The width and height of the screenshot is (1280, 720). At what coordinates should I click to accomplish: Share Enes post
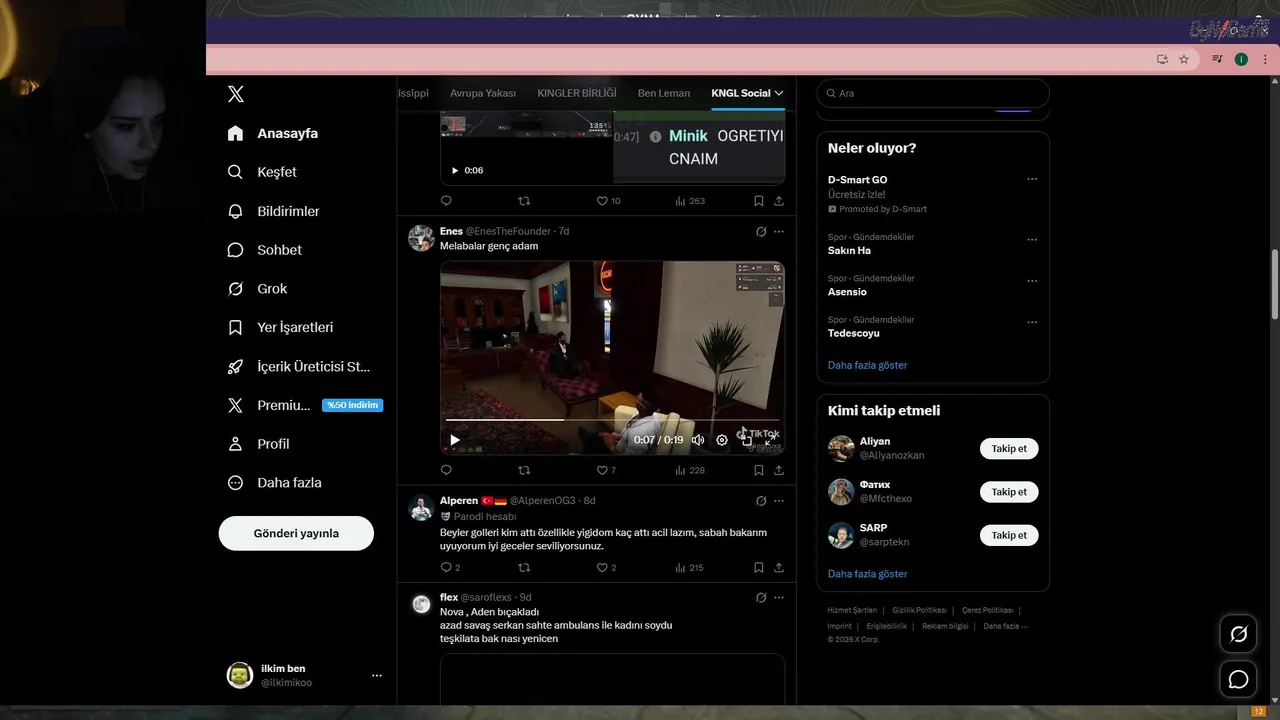tap(779, 470)
